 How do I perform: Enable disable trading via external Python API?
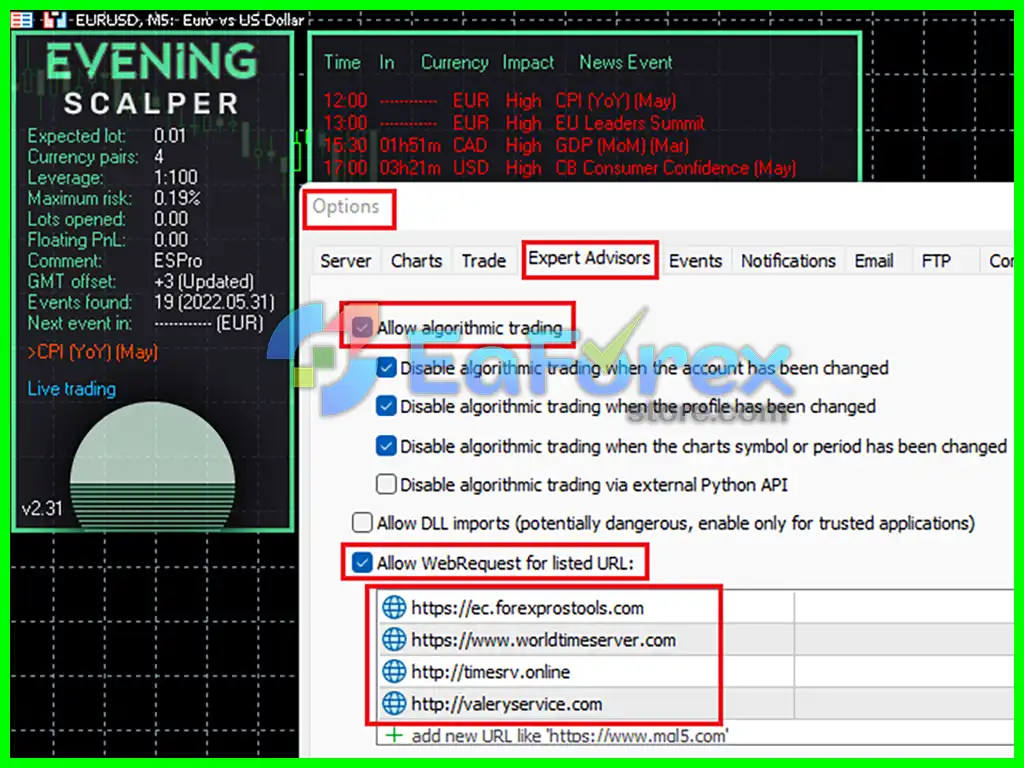click(386, 485)
